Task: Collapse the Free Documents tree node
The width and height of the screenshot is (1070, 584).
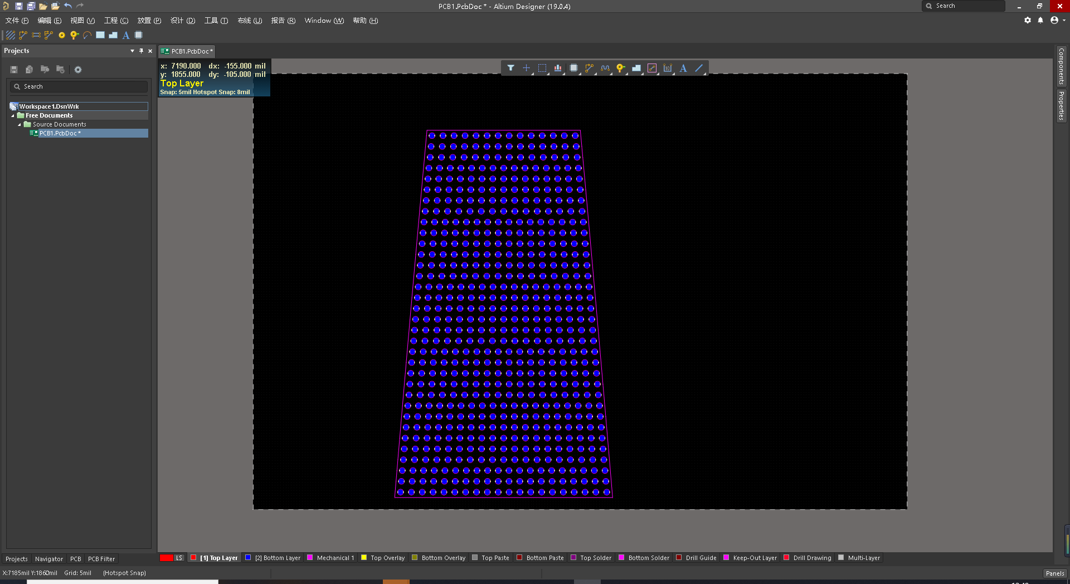Action: 13,116
